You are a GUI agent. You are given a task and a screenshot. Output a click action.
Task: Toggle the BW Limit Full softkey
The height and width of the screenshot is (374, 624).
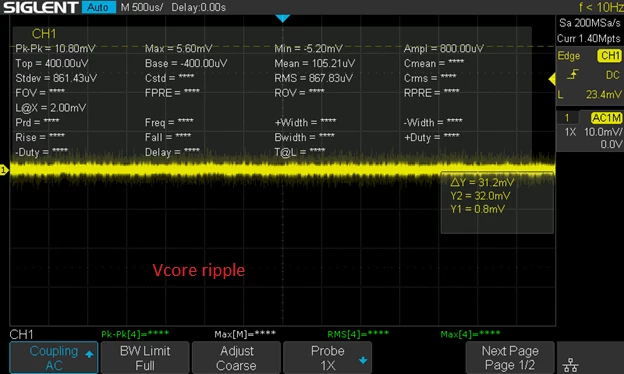[x=145, y=358]
